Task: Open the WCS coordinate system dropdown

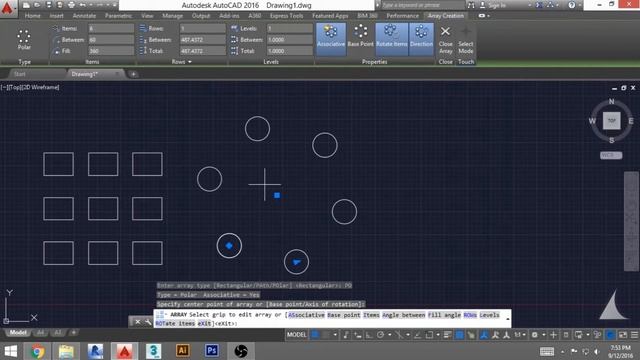Action: click(611, 155)
